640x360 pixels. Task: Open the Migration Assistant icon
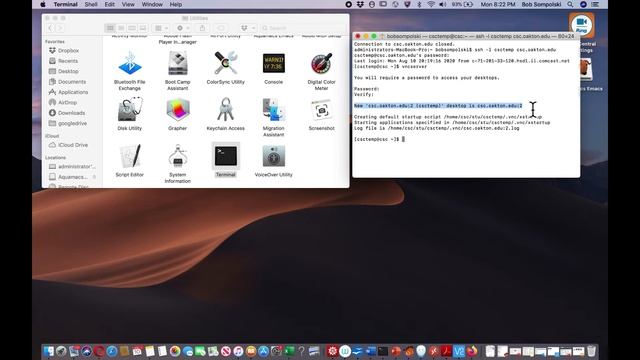coord(273,109)
